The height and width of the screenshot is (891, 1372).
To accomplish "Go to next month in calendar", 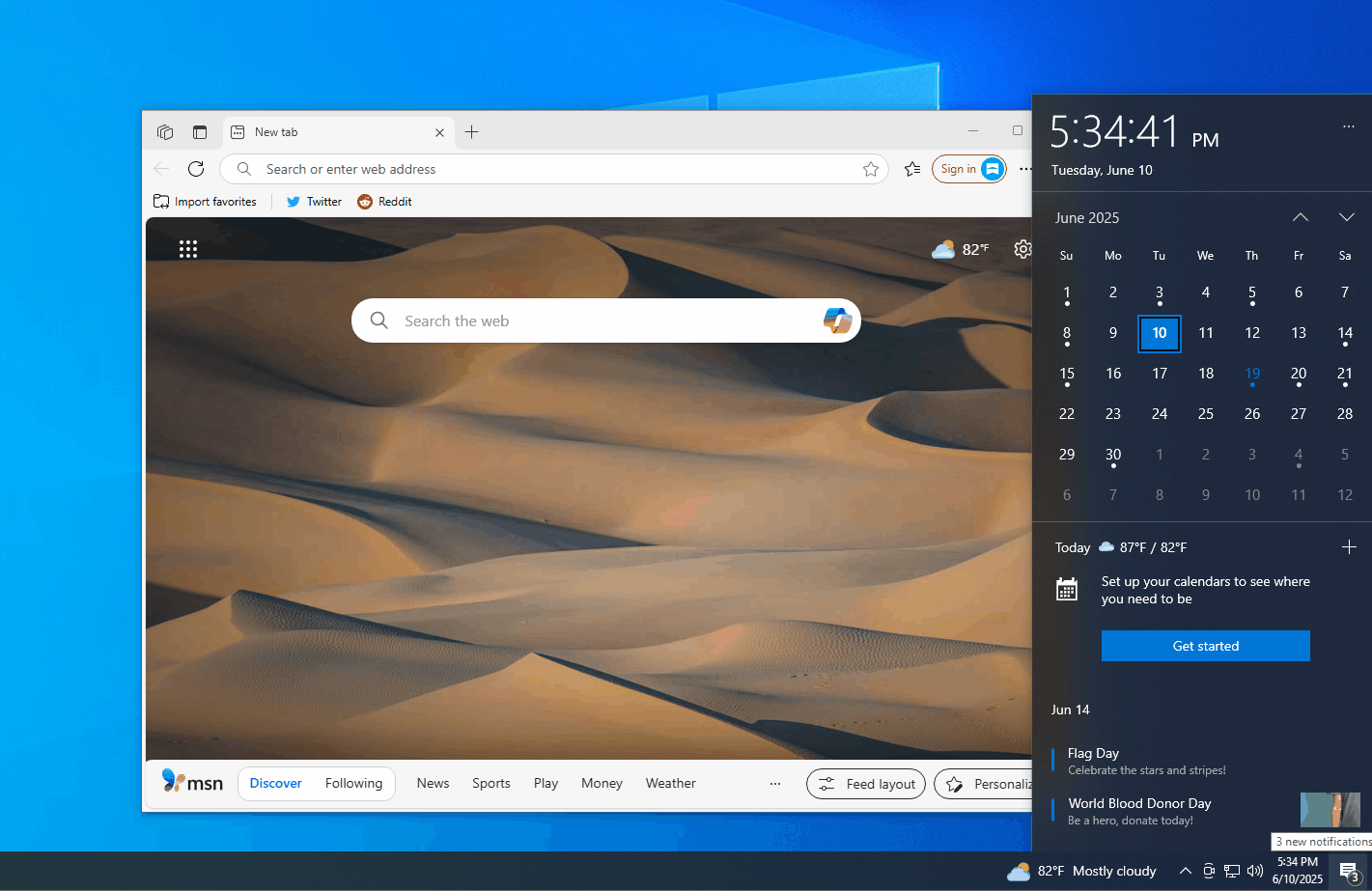I will (x=1346, y=217).
